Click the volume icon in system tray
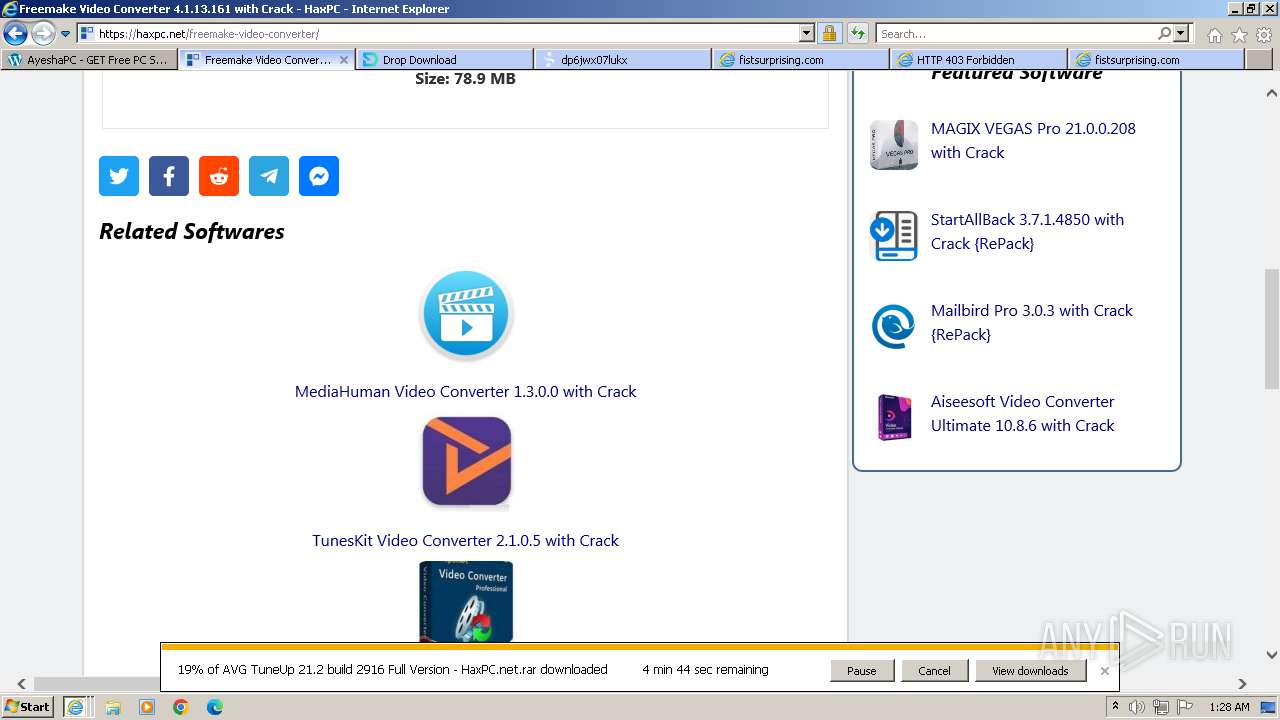Image resolution: width=1280 pixels, height=720 pixels. pyautogui.click(x=1137, y=707)
